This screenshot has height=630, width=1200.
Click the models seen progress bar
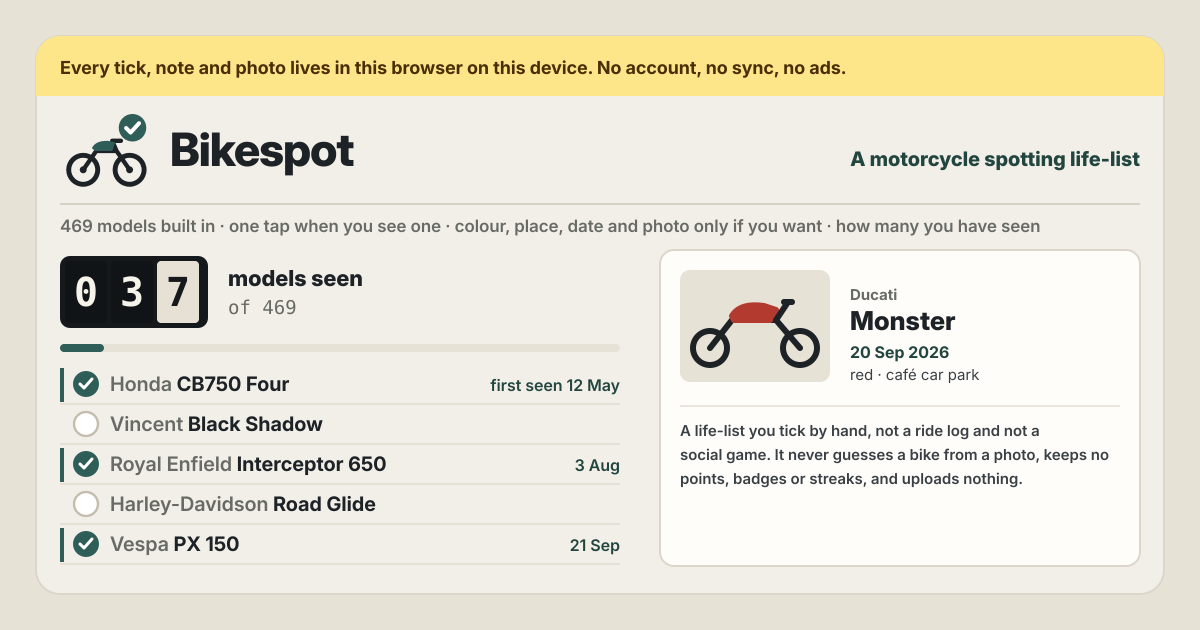pos(340,348)
